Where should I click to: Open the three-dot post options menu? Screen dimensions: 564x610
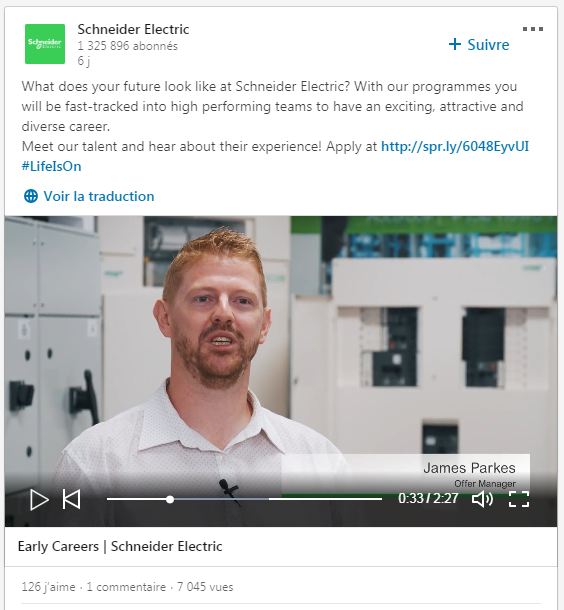532,29
